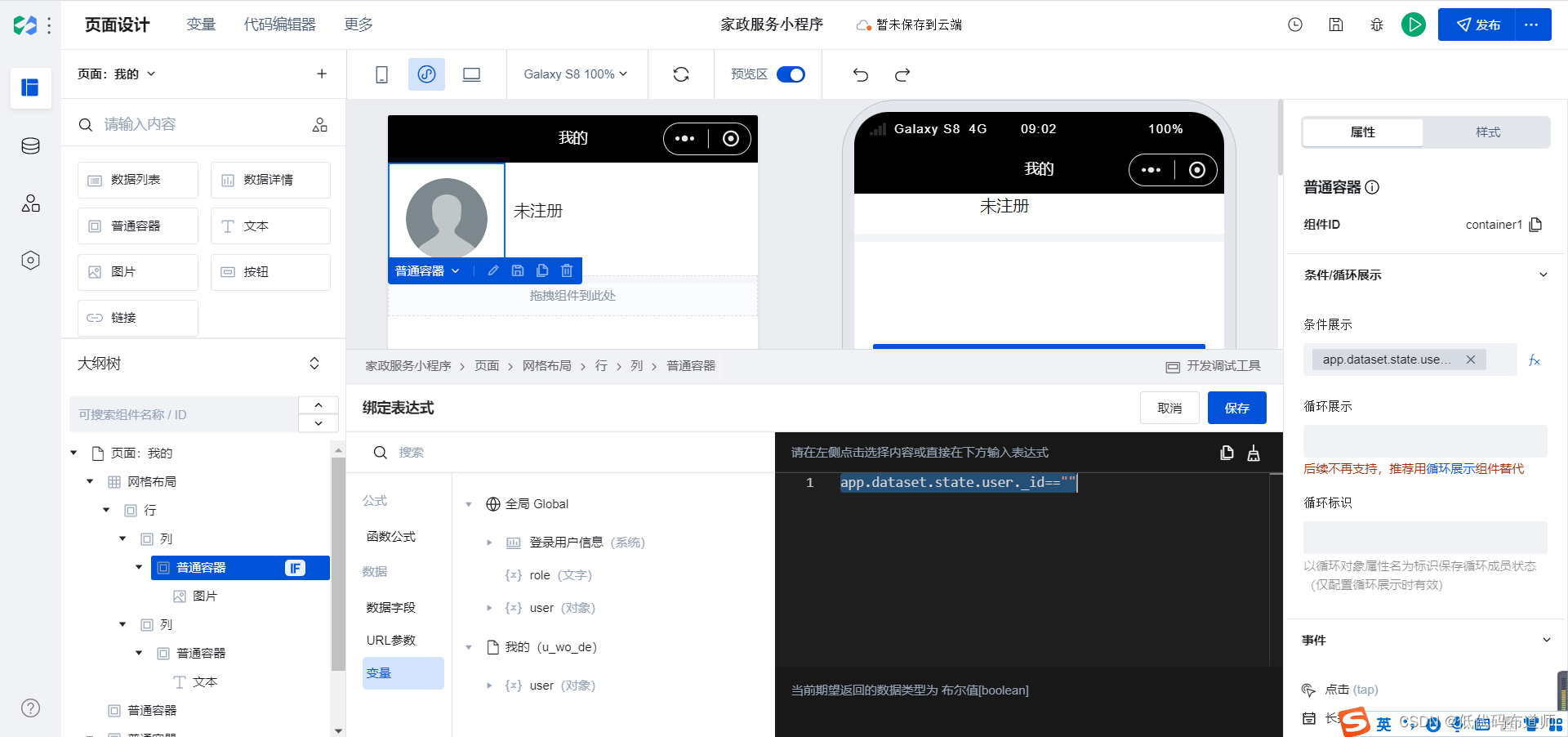The image size is (1568, 737).
Task: Click 取消 to cancel expression binding
Action: [x=1169, y=408]
